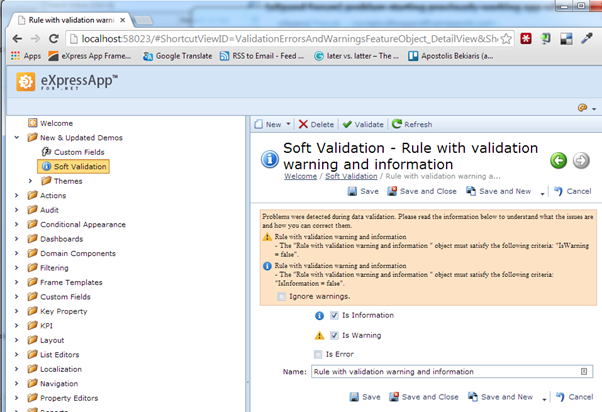This screenshot has width=602, height=412.
Task: Open a new browser tab
Action: coord(143,20)
